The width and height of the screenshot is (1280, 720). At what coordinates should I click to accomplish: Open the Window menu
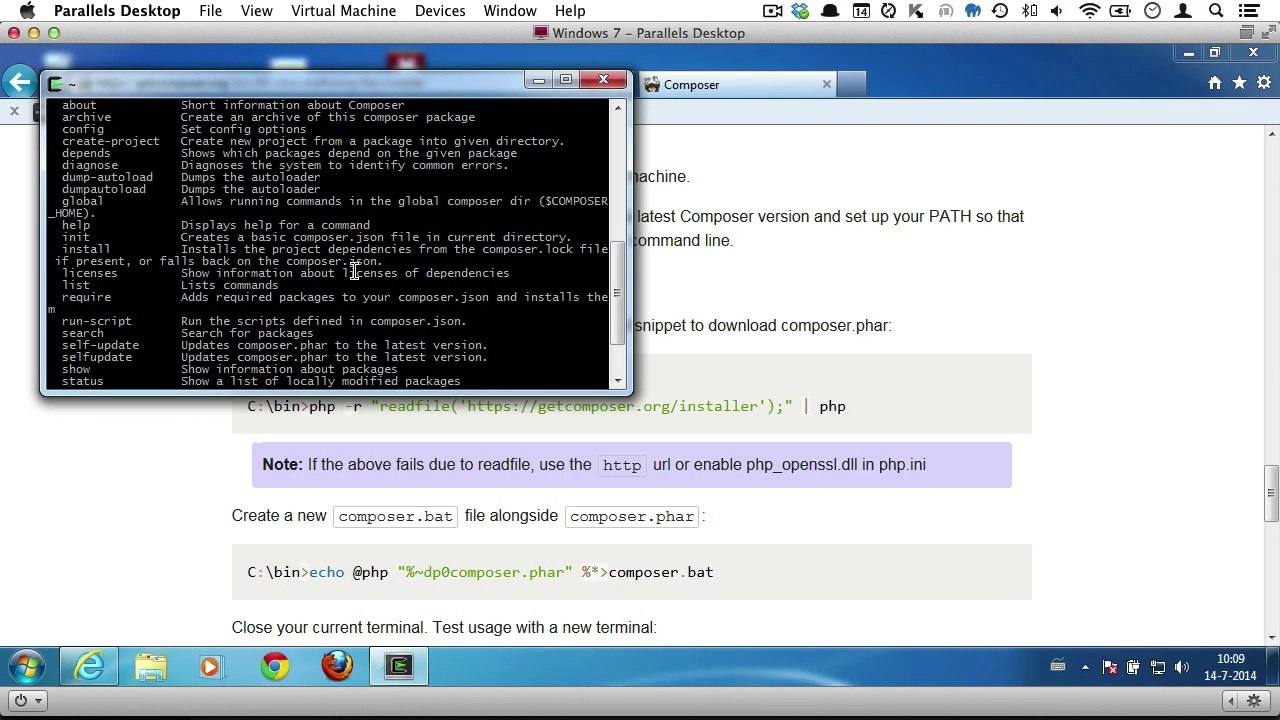510,11
